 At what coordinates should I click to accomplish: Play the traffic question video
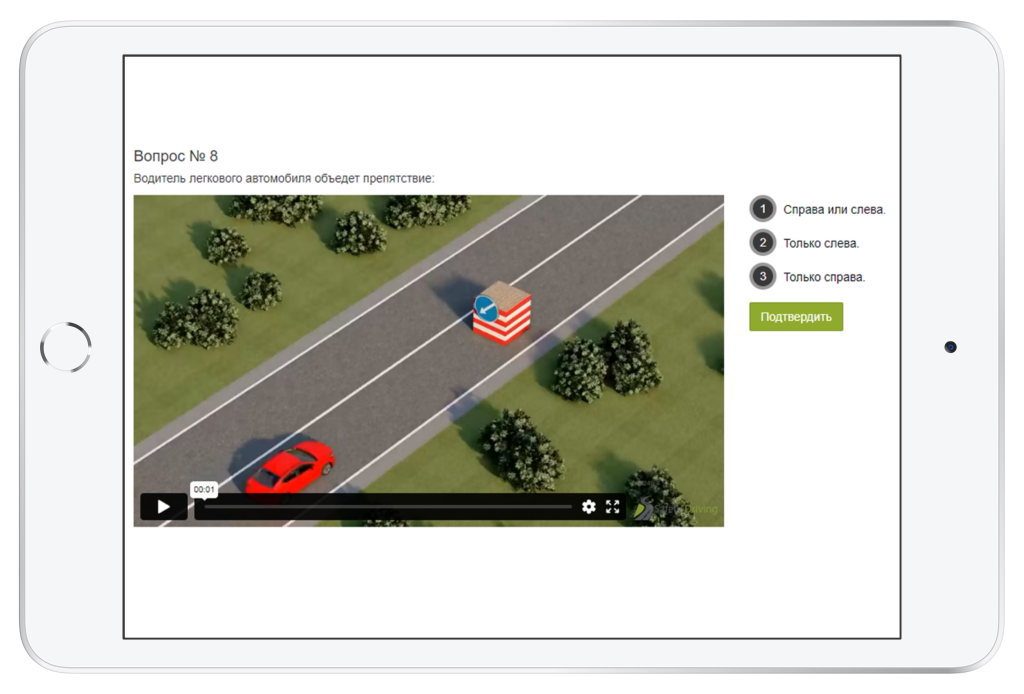163,507
